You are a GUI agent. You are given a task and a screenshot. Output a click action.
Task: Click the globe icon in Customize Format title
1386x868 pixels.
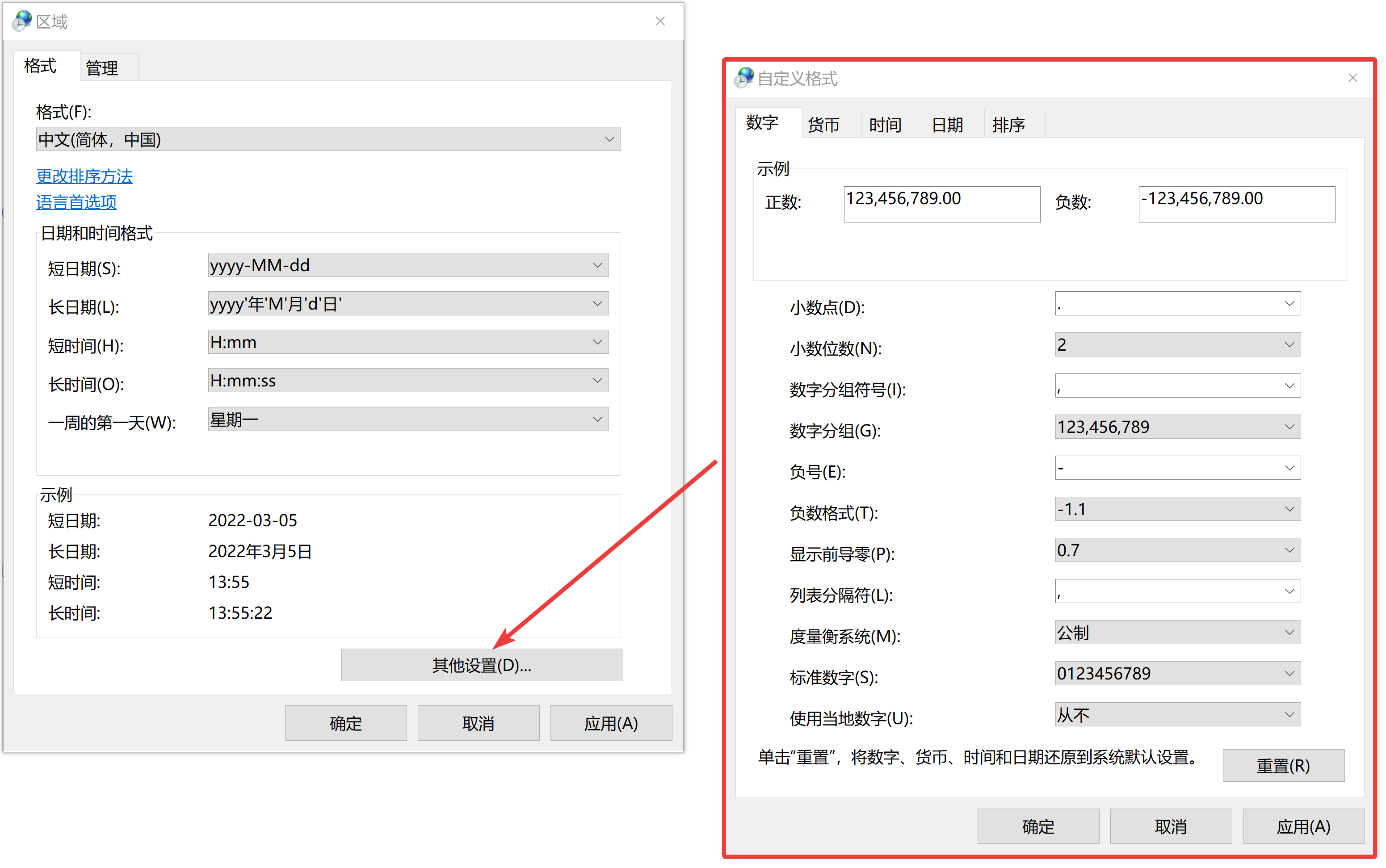pyautogui.click(x=743, y=77)
